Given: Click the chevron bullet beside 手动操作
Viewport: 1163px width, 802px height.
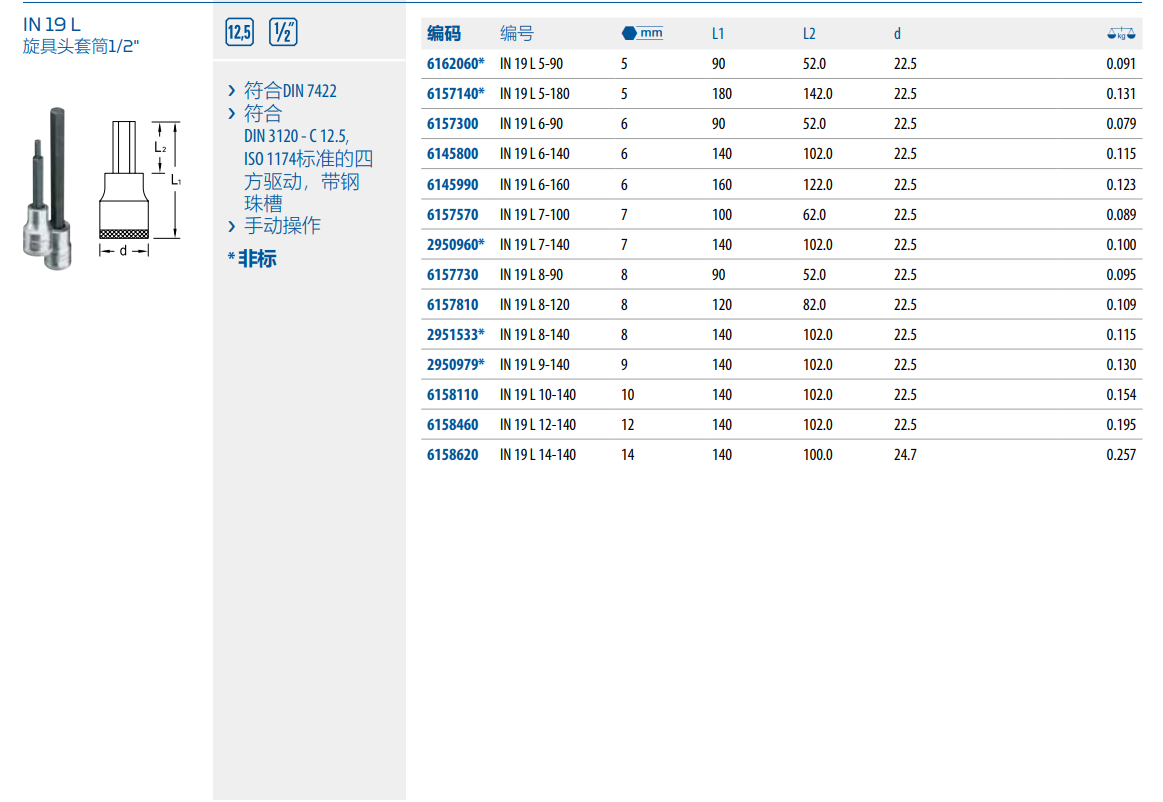Looking at the screenshot, I should click(x=232, y=227).
